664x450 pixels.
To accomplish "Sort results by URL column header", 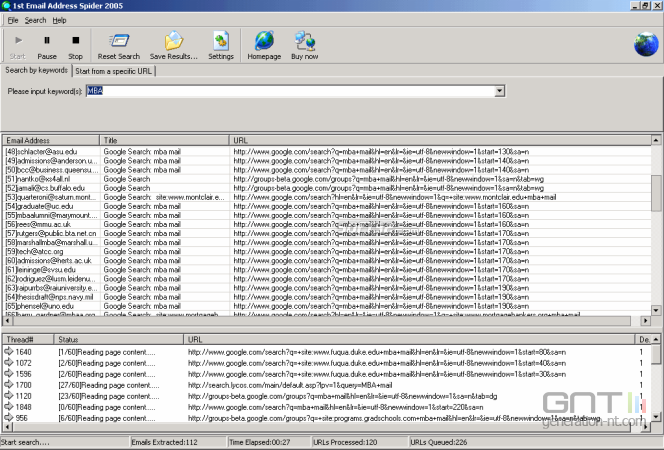I will click(440, 141).
